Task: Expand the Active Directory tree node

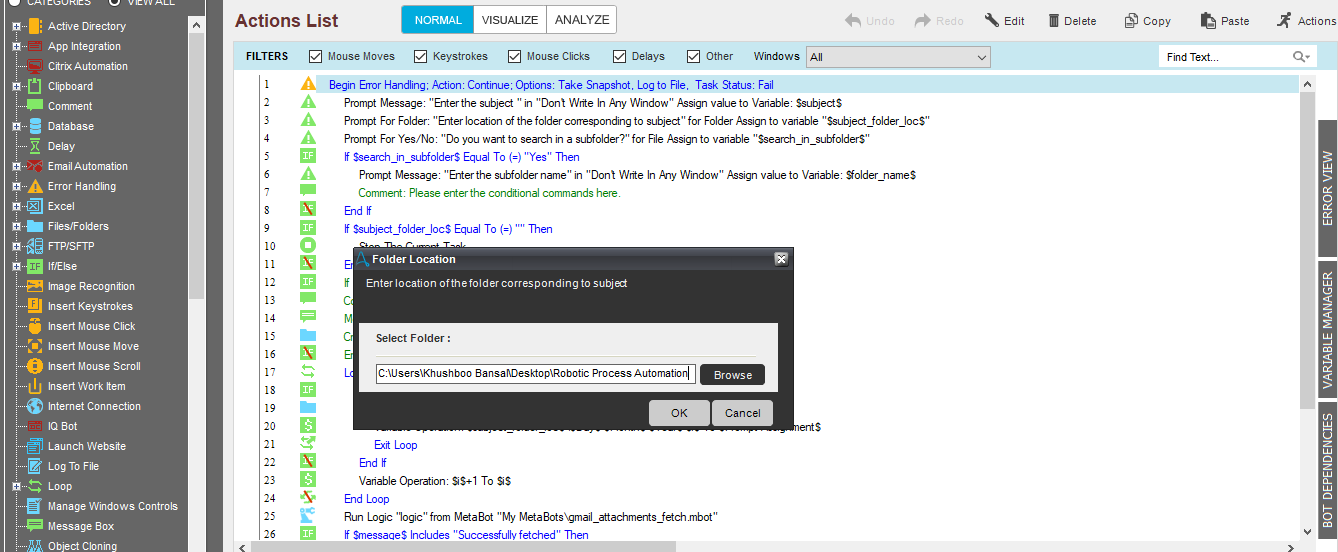Action: (x=16, y=26)
